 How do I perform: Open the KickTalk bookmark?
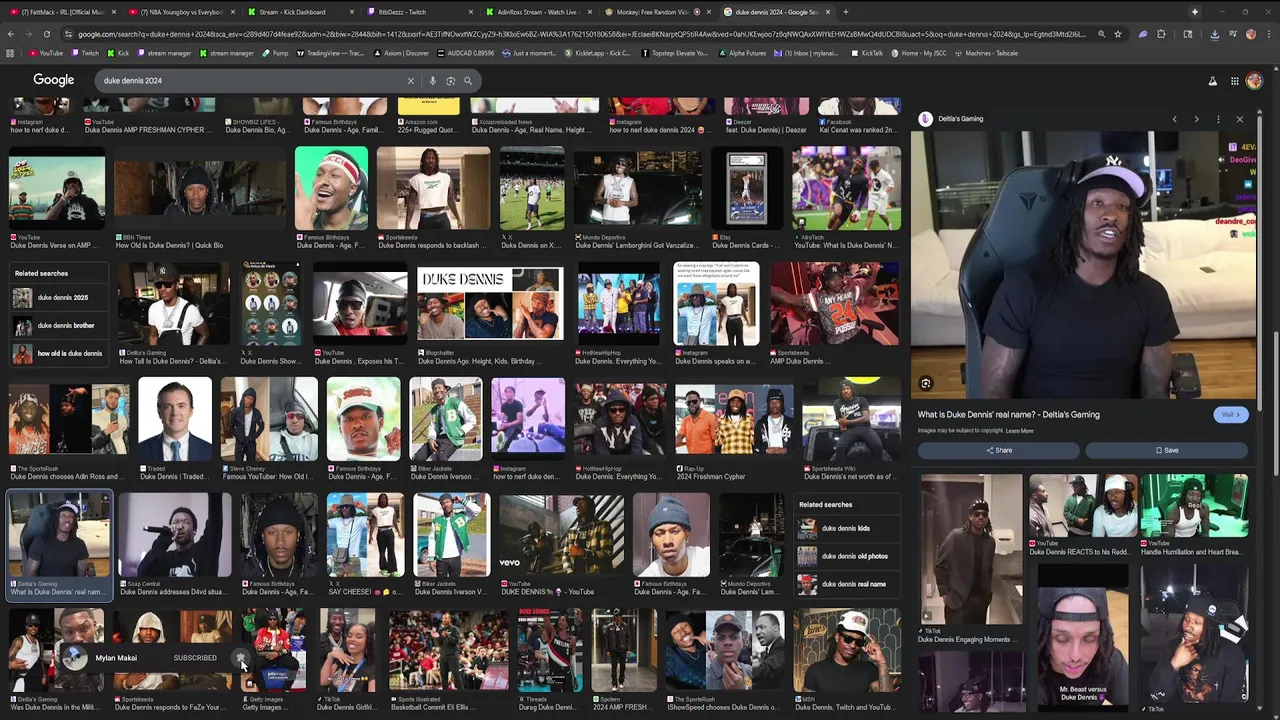pyautogui.click(x=867, y=53)
